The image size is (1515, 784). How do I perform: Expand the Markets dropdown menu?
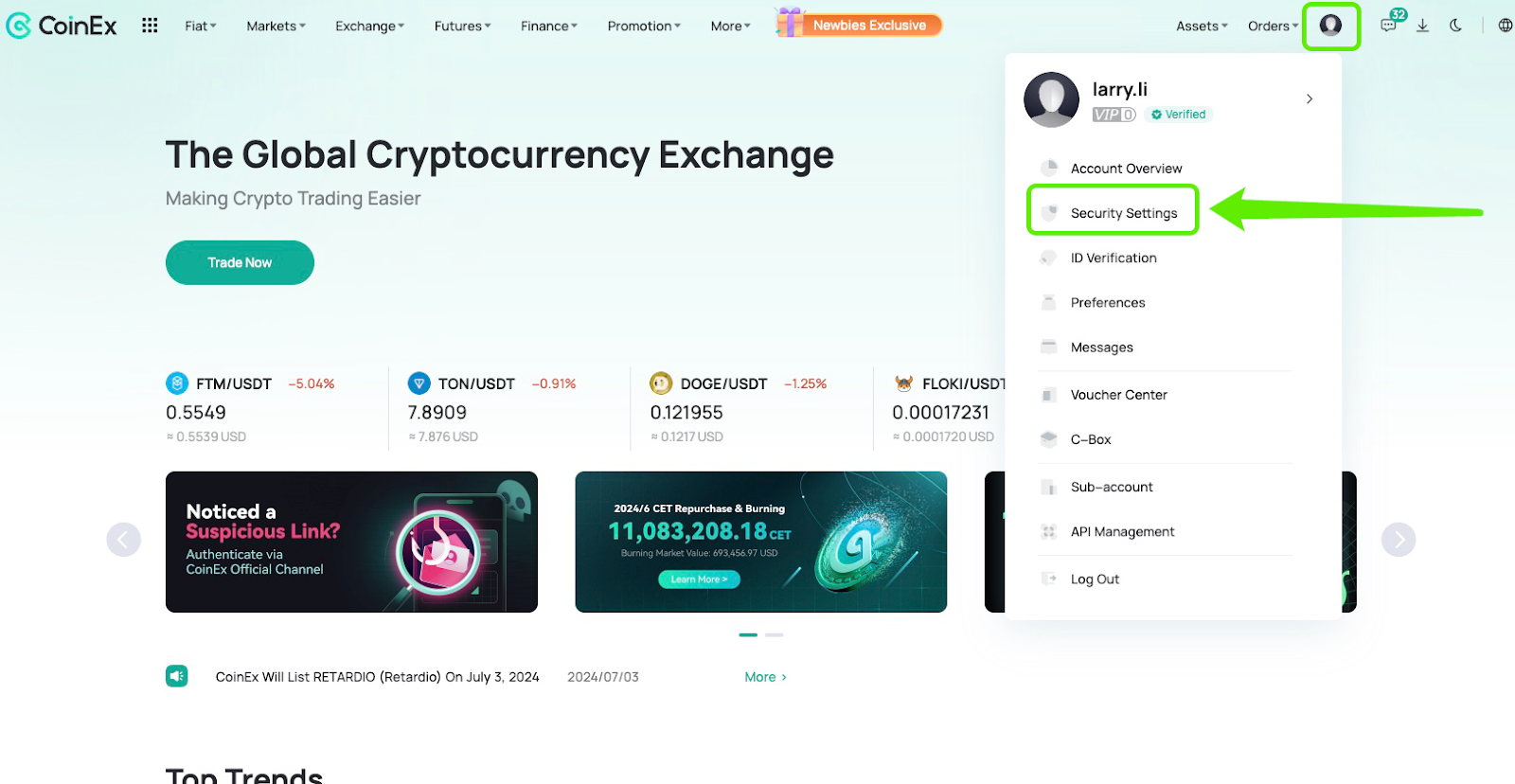(276, 26)
